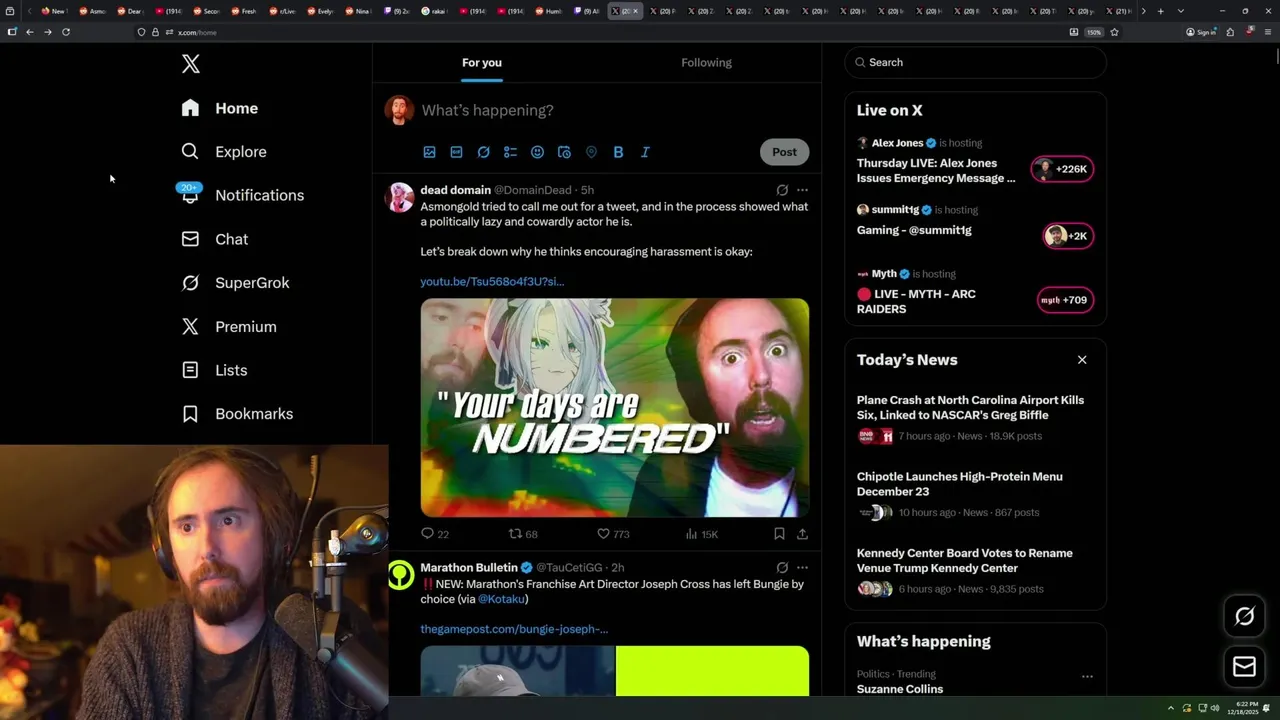Screen dimensions: 1280x720
Task: Reload the page with refresh icon
Action: (x=66, y=32)
